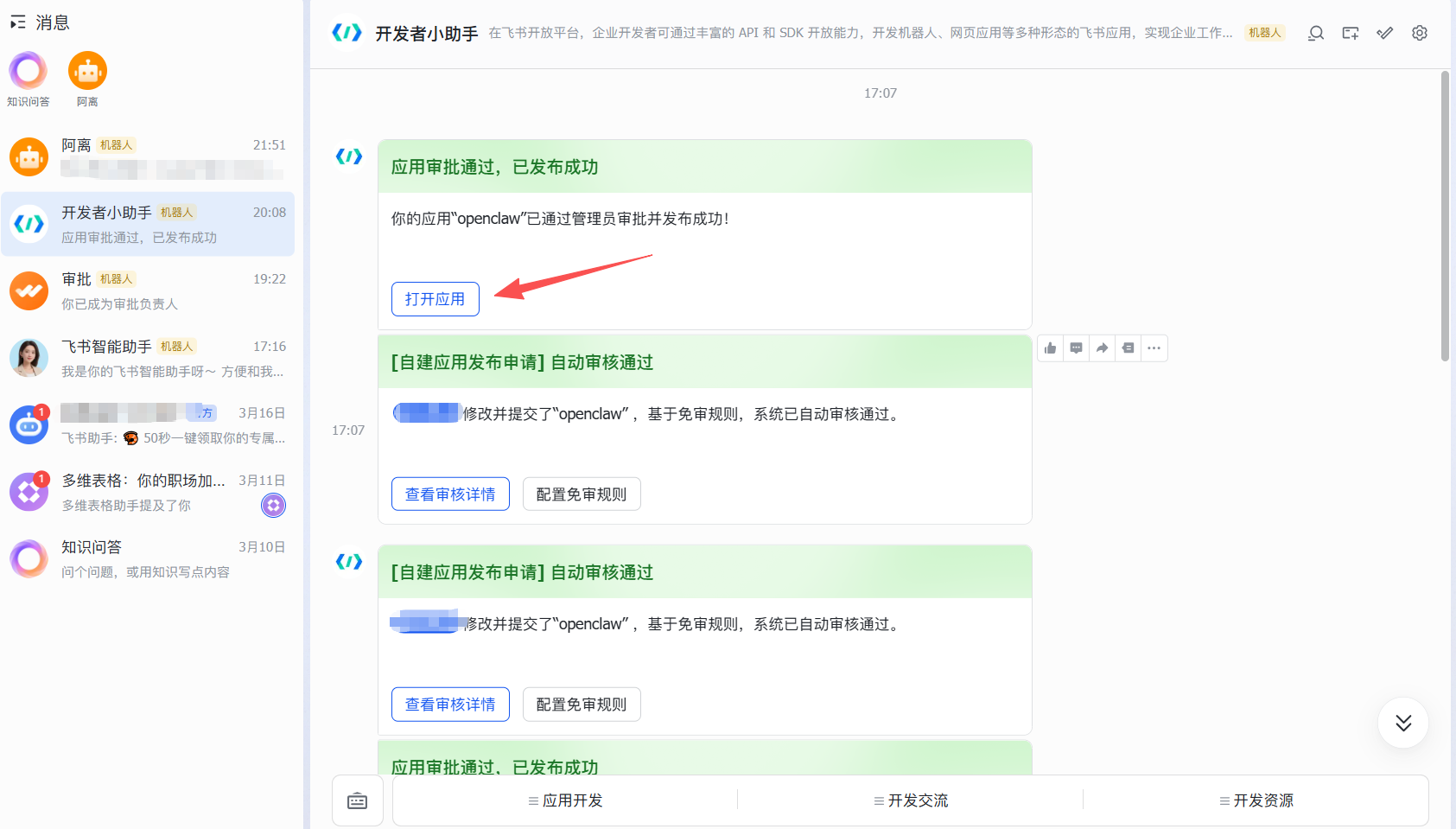Forward the message with arrow icon
This screenshot has height=829, width=1456.
[1103, 348]
